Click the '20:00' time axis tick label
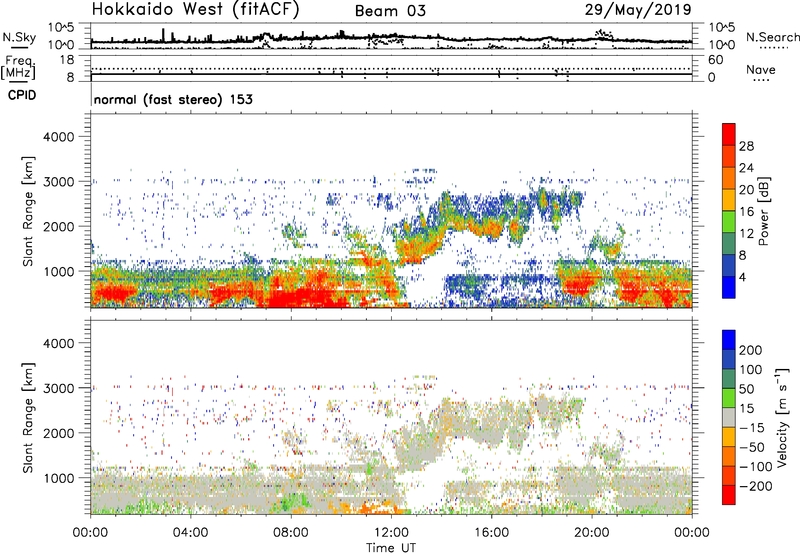Image resolution: width=800 pixels, height=554 pixels. point(591,533)
